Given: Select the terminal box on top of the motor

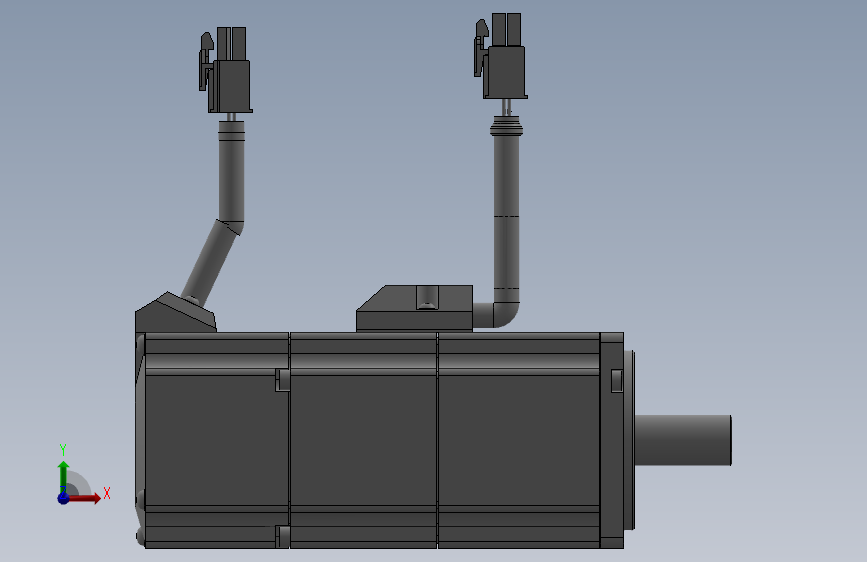Looking at the screenshot, I should point(414,309).
